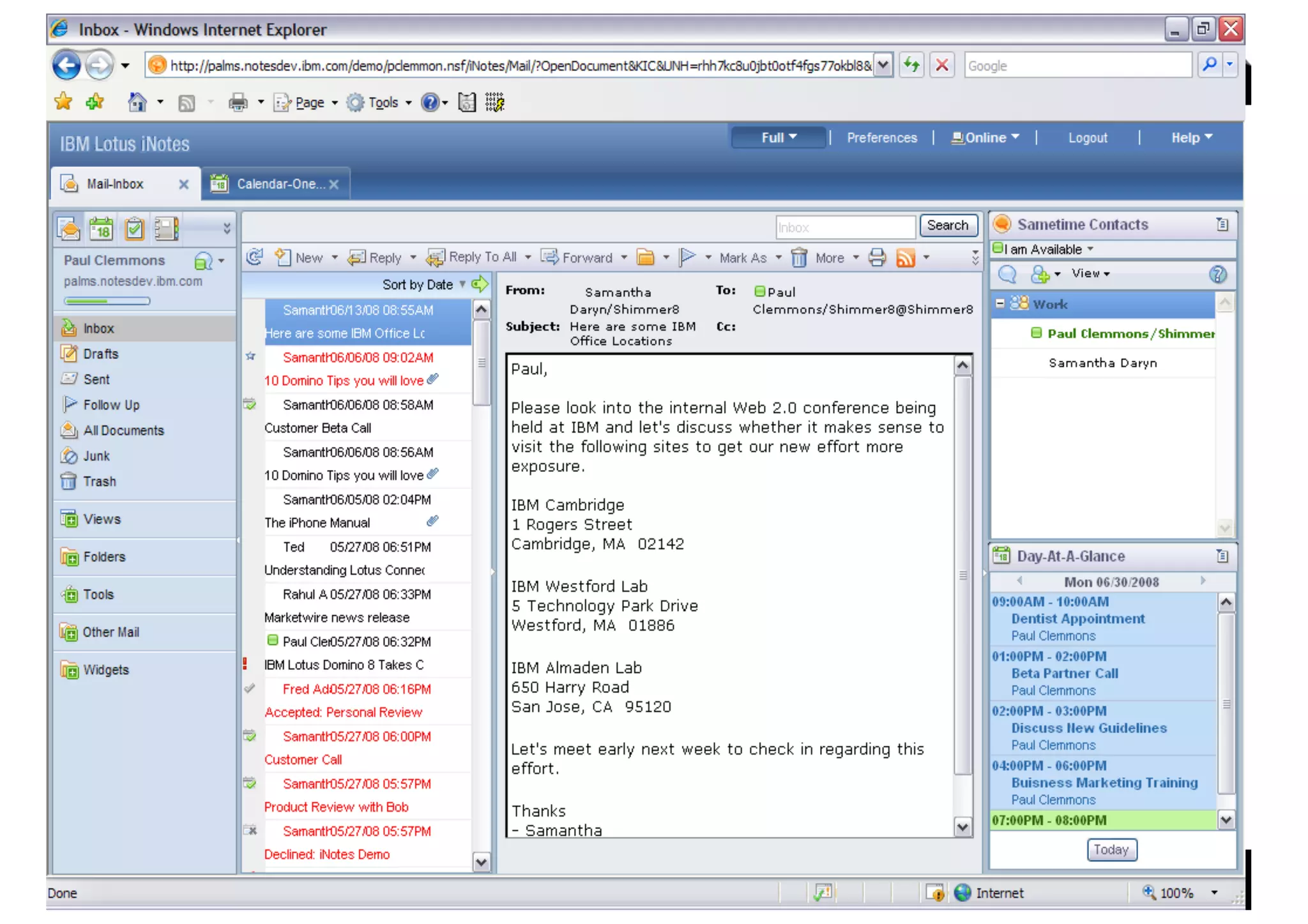Screen dimensions: 1308x924
Task: Click the Today button
Action: coord(1111,849)
